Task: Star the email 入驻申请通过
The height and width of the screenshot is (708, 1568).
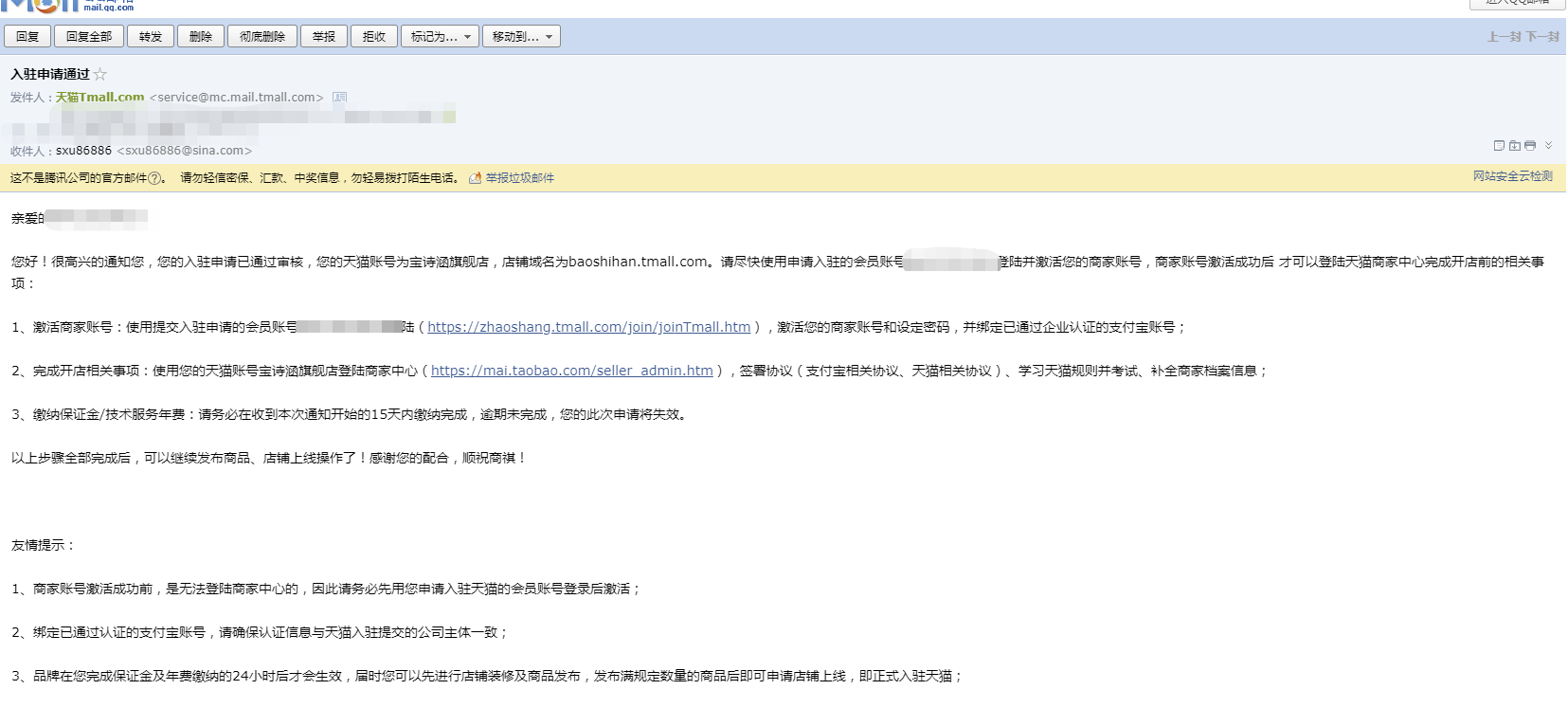Action: [99, 74]
